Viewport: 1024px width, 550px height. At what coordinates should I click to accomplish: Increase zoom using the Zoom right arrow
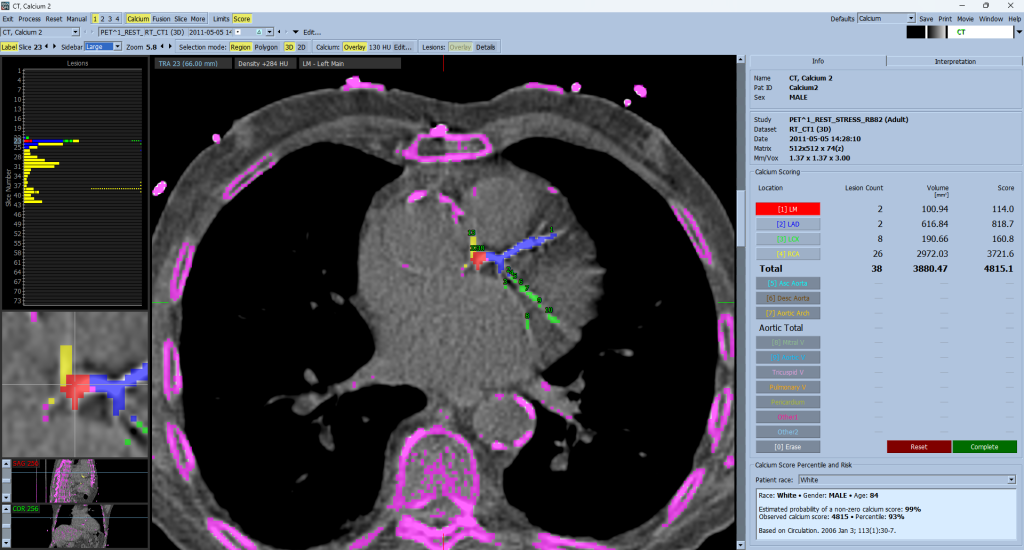(x=170, y=46)
